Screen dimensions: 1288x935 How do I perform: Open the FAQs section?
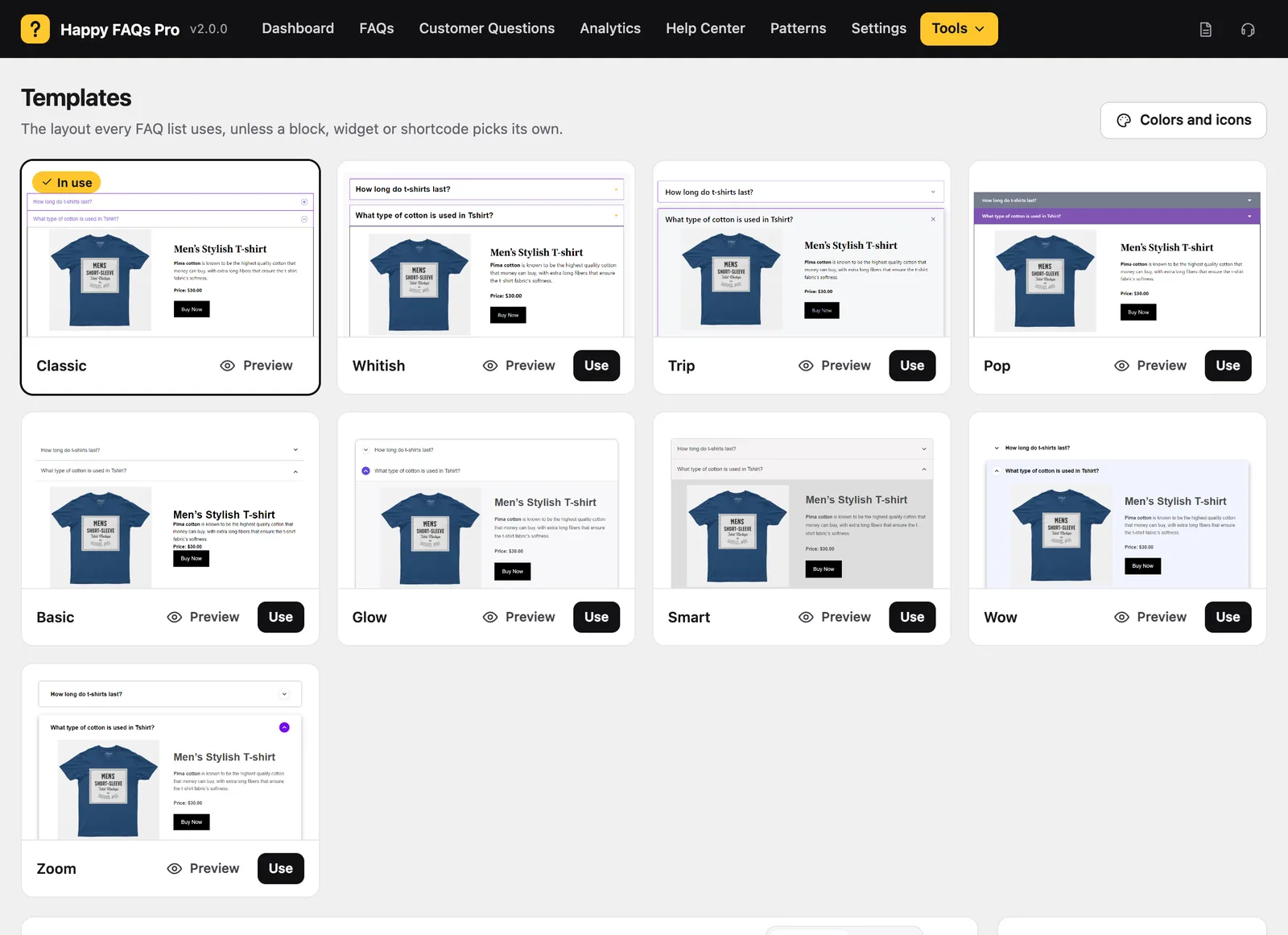(x=377, y=28)
